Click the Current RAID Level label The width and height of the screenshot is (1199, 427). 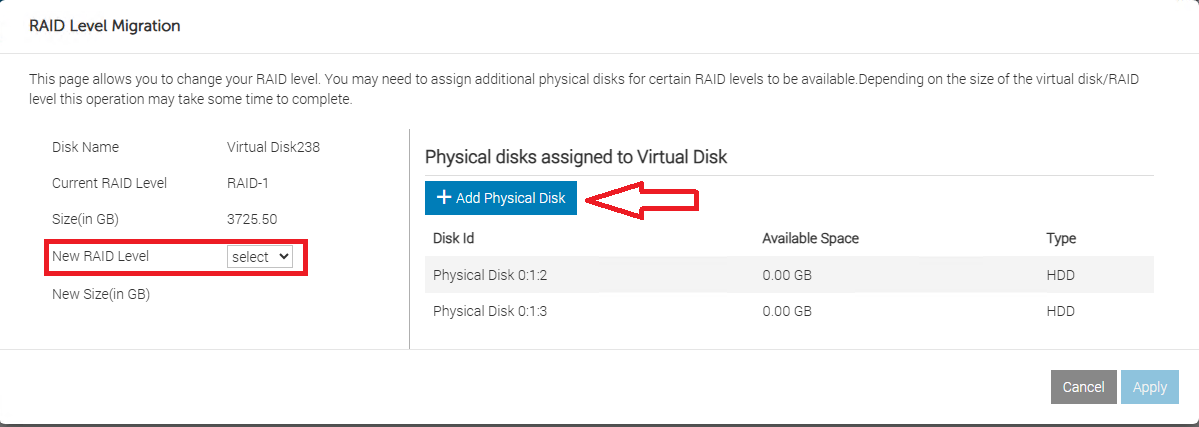tap(109, 183)
